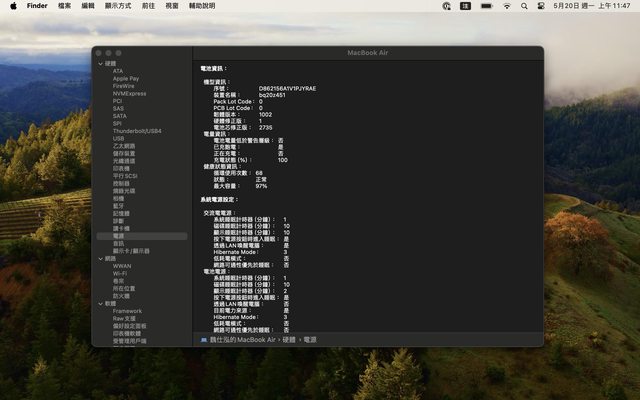Select Wi-Fi under the network section
The height and width of the screenshot is (400, 640).
(120, 273)
